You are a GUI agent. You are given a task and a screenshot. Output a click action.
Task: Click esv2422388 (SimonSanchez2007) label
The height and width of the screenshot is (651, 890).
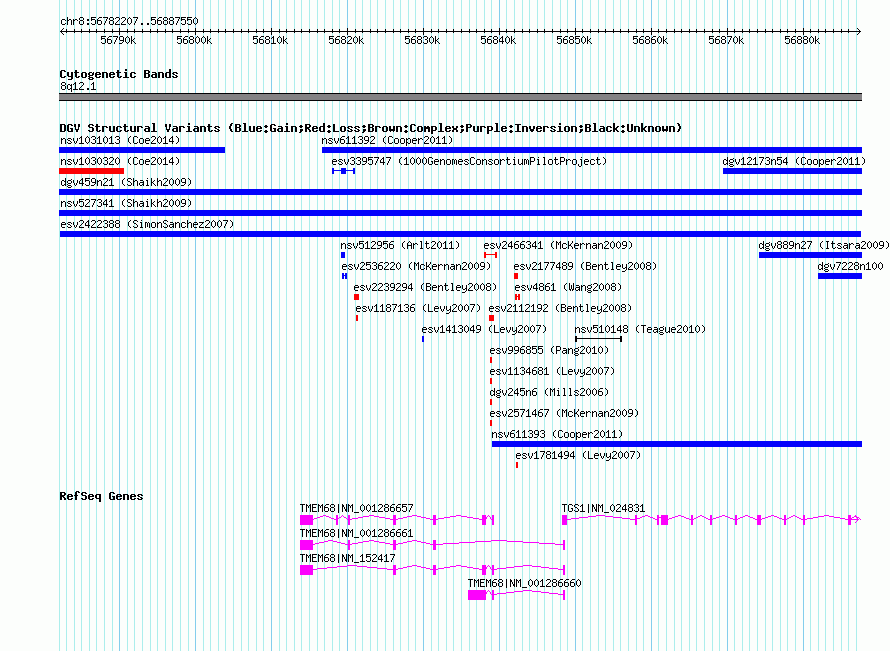147,224
